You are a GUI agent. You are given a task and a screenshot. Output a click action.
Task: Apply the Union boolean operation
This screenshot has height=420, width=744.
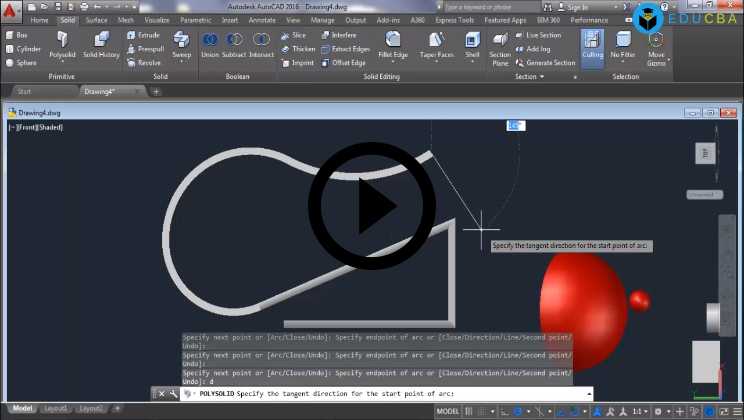click(x=210, y=45)
